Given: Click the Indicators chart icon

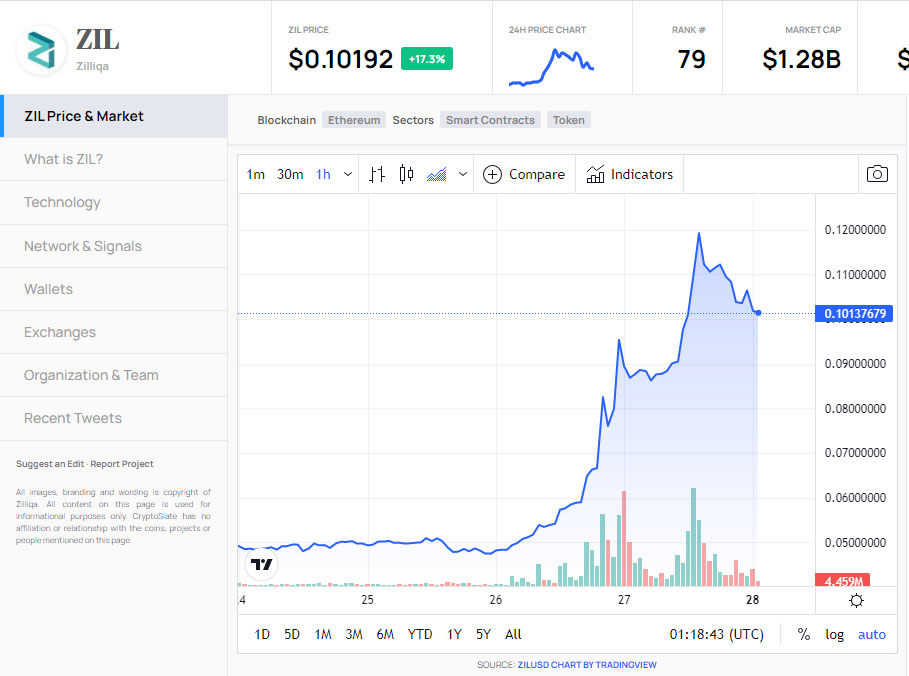Looking at the screenshot, I should (595, 174).
